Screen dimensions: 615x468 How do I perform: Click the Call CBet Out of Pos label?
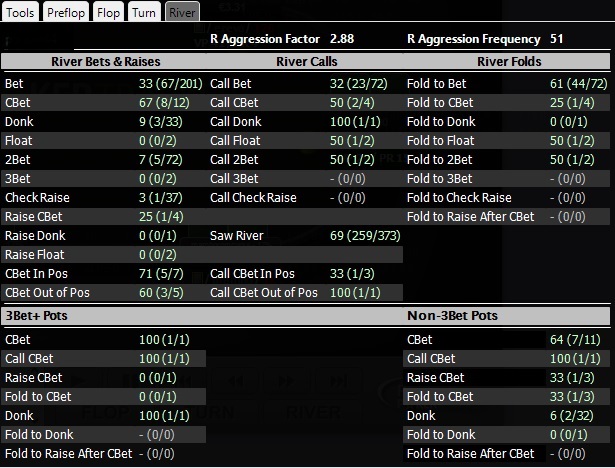coord(264,293)
